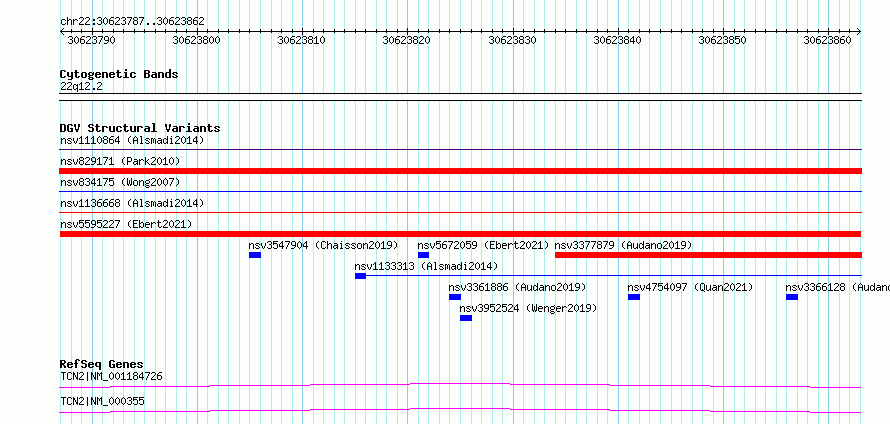The width and height of the screenshot is (890, 424).
Task: Select the nsv829171 (Park2010) red bar
Action: [460, 171]
